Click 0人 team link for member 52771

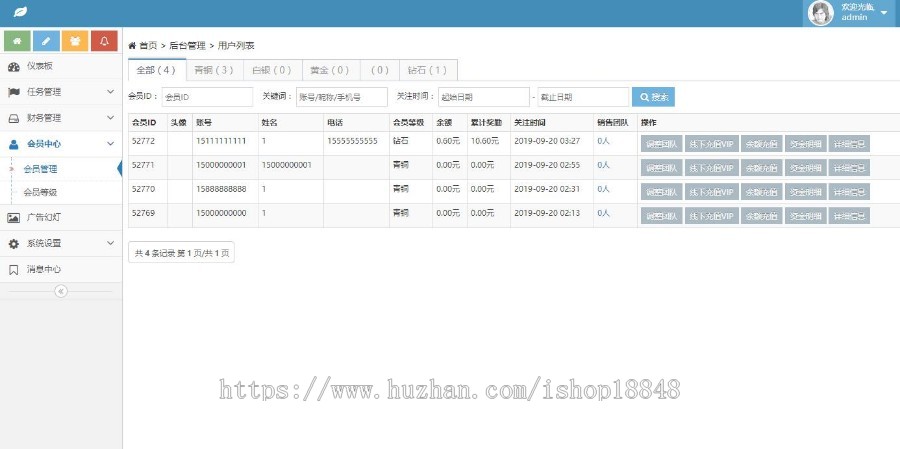coord(603,165)
